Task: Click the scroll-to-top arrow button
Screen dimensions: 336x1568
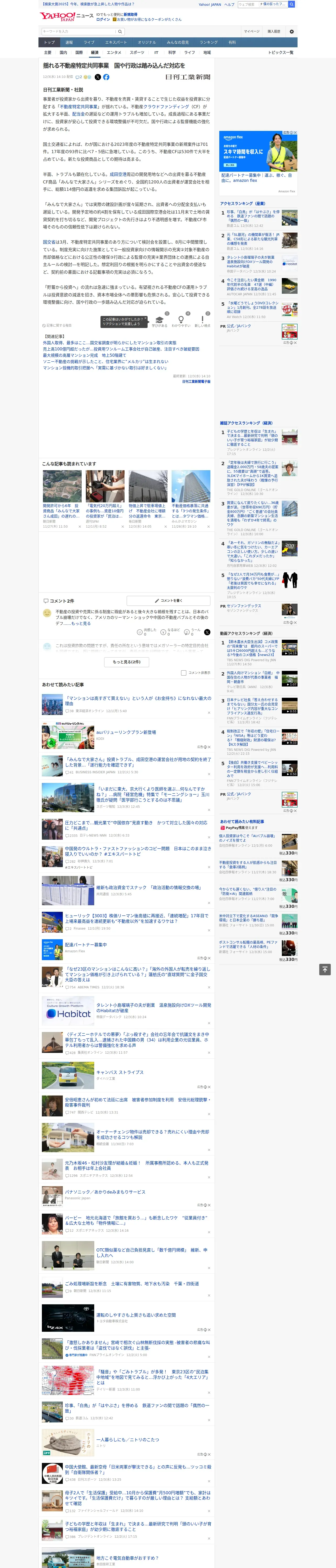Action: coord(325,970)
